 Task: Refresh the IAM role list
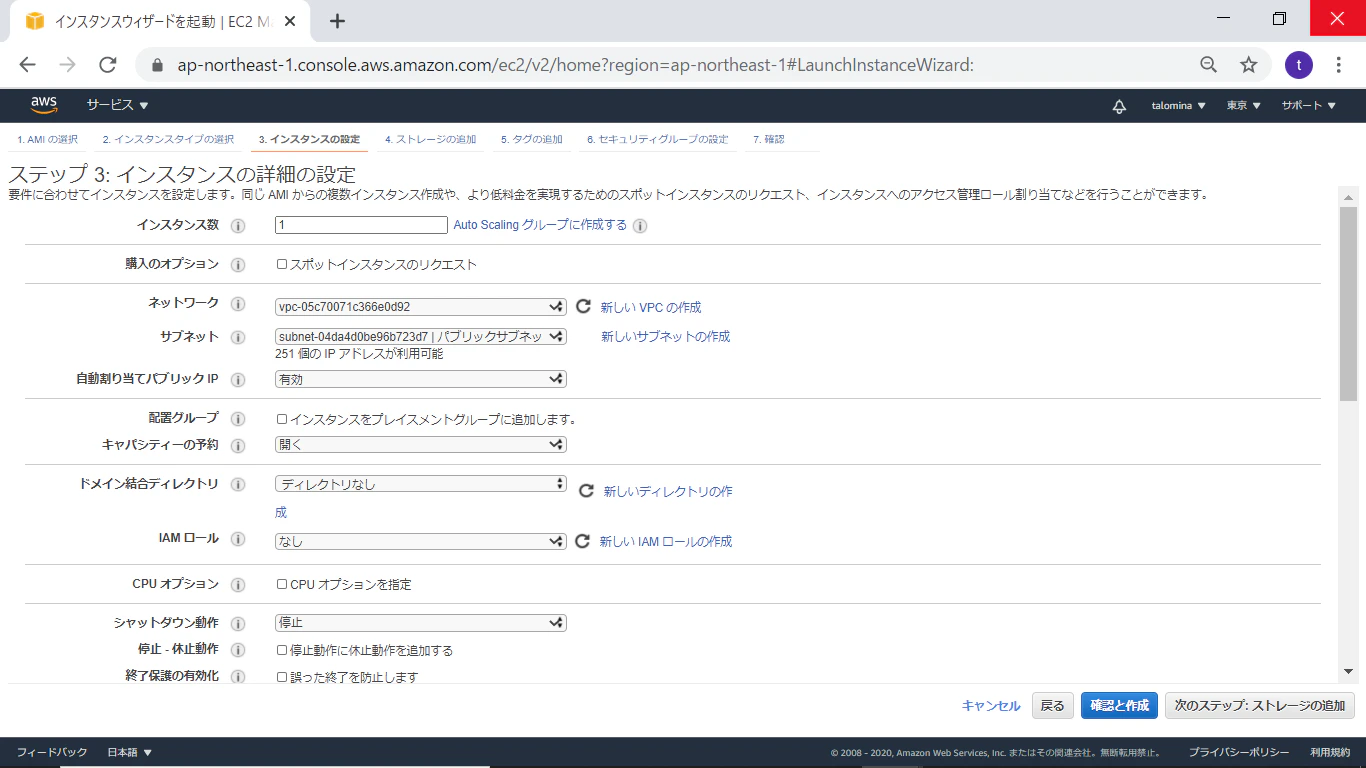pos(583,541)
